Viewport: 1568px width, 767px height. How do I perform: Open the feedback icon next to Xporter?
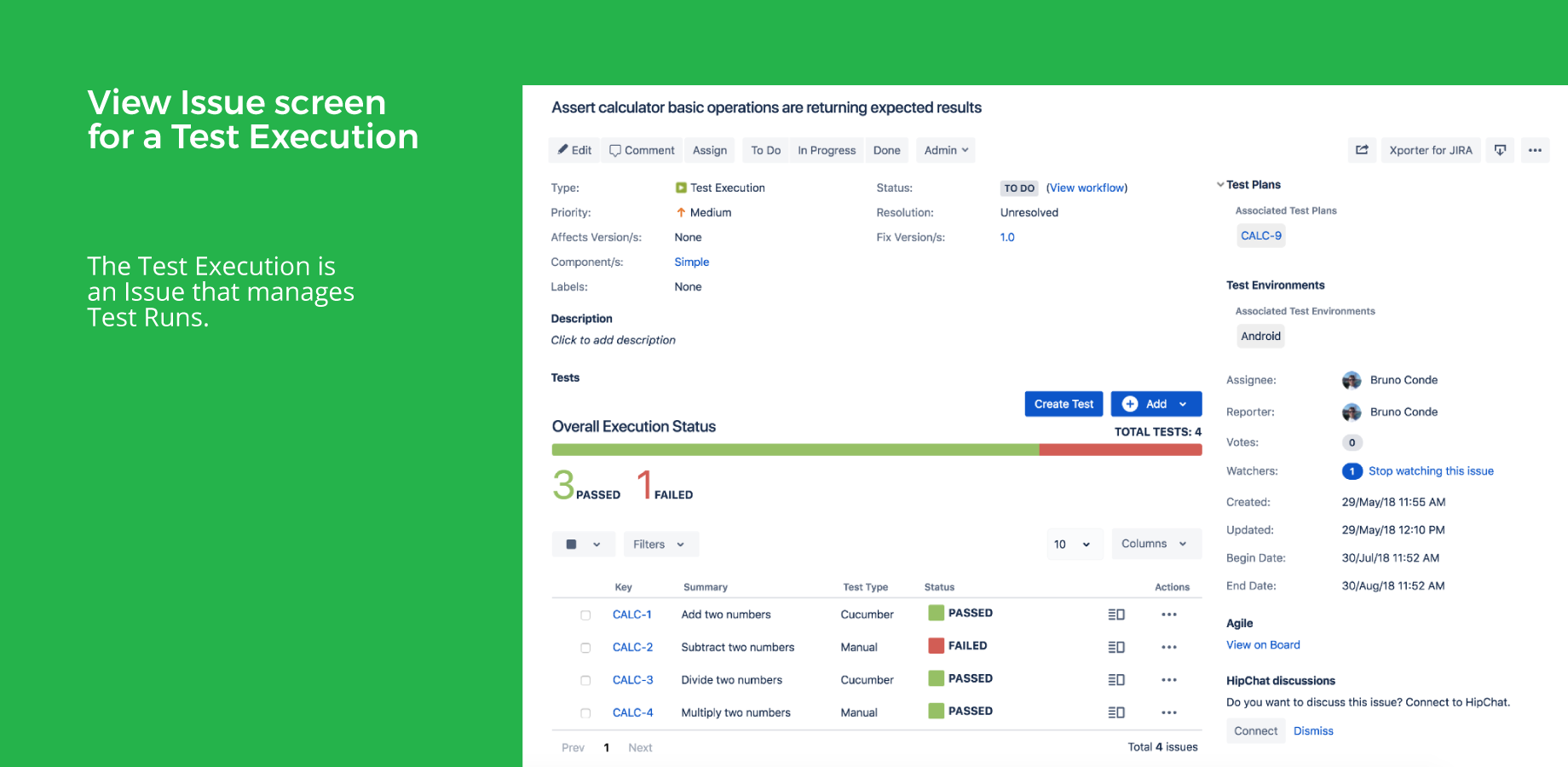[1500, 150]
